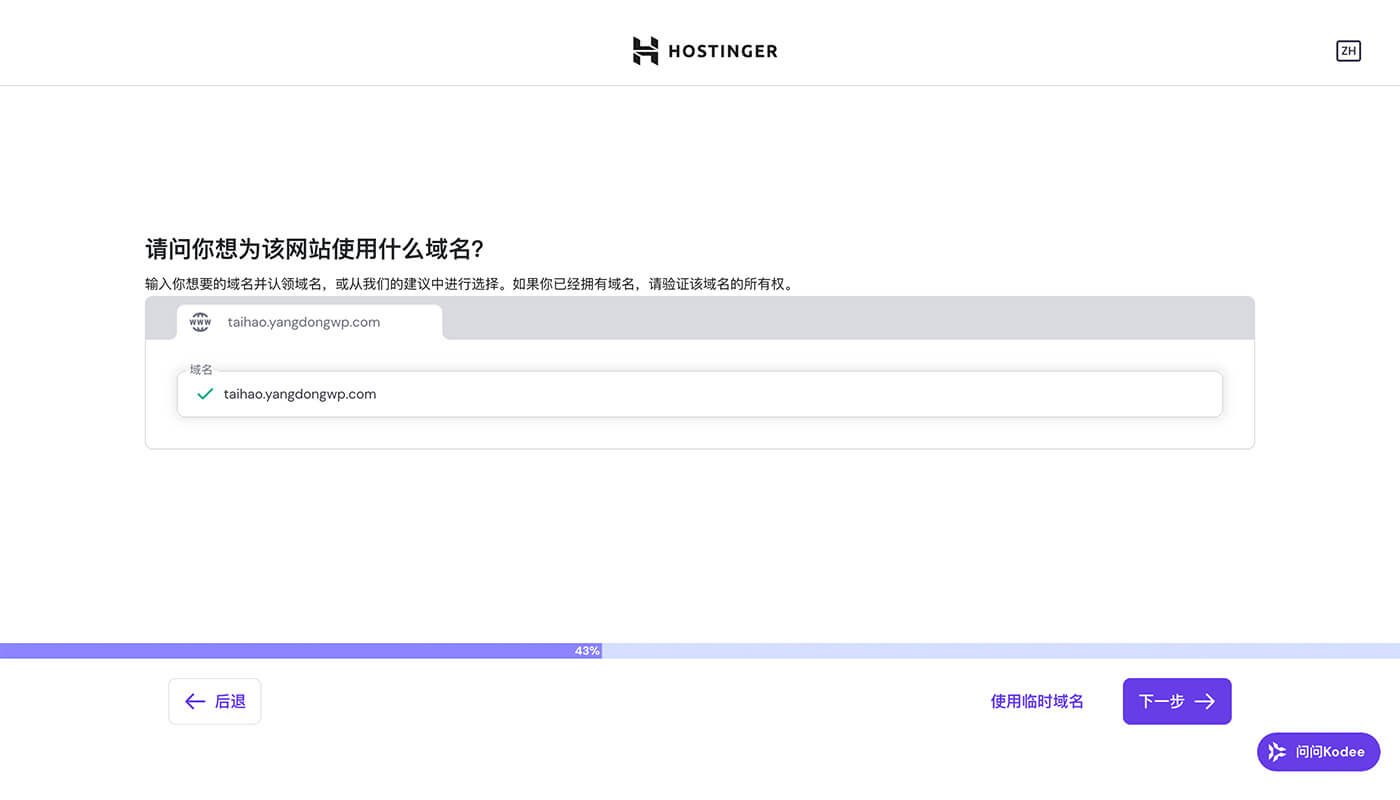Click the 问问Kodee button label
The height and width of the screenshot is (800, 1400).
click(x=1330, y=751)
